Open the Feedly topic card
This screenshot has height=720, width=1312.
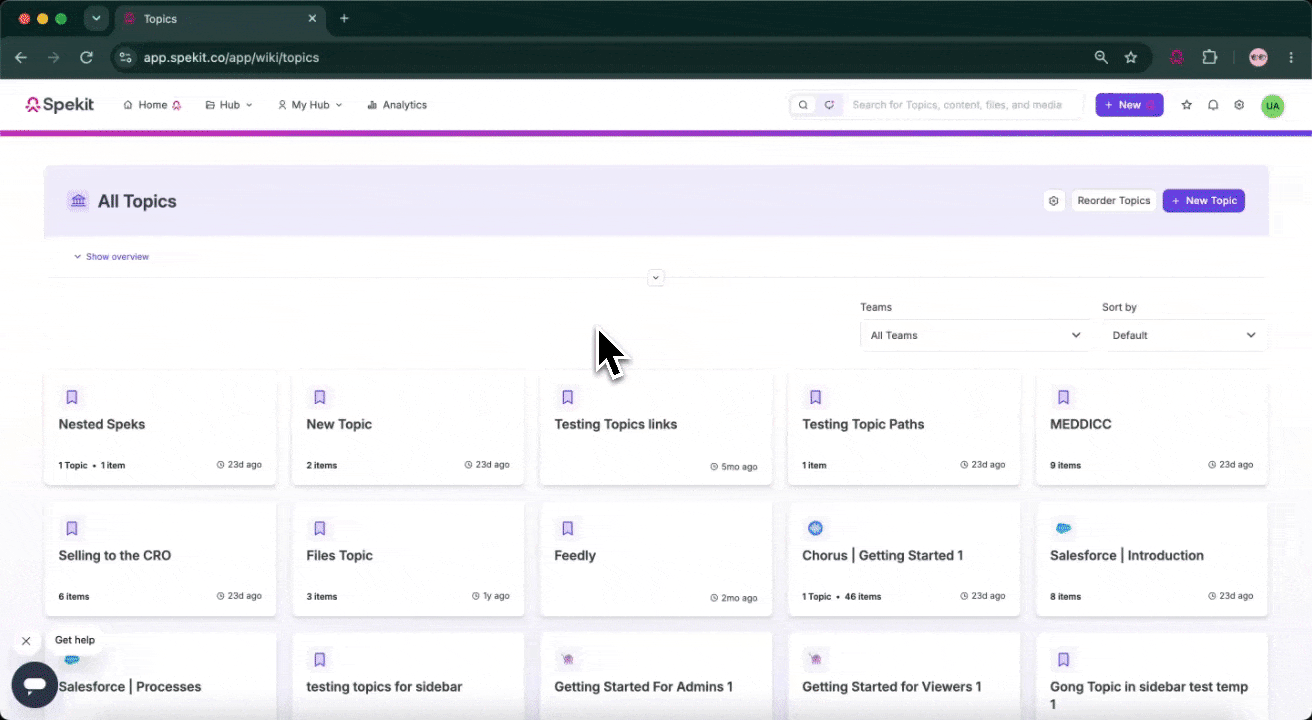tap(656, 559)
